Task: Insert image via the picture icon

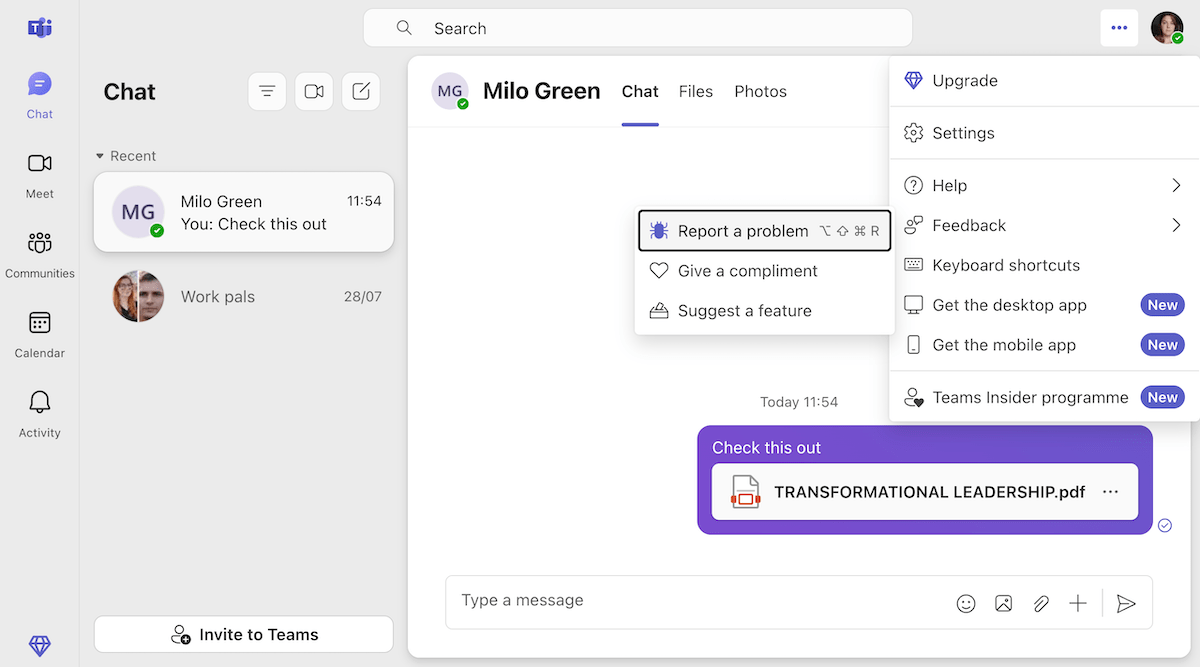Action: click(1003, 603)
